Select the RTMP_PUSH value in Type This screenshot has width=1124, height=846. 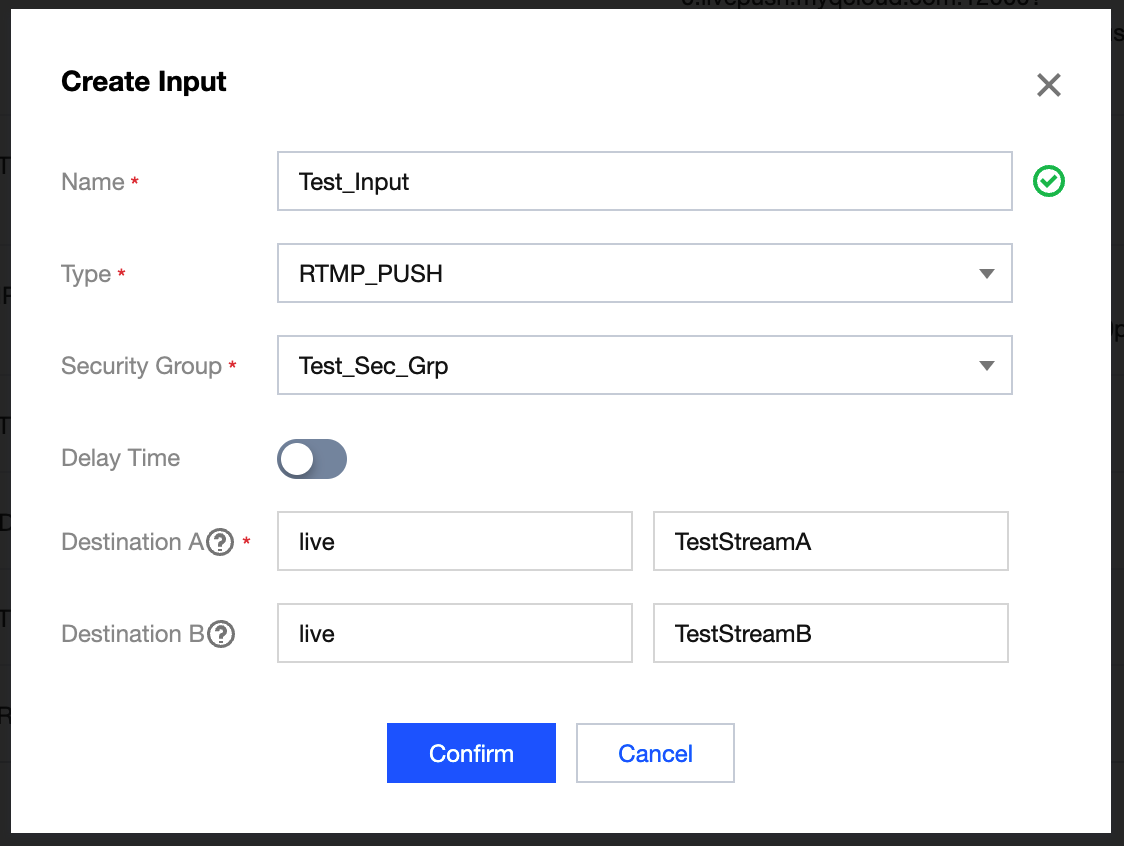[371, 274]
